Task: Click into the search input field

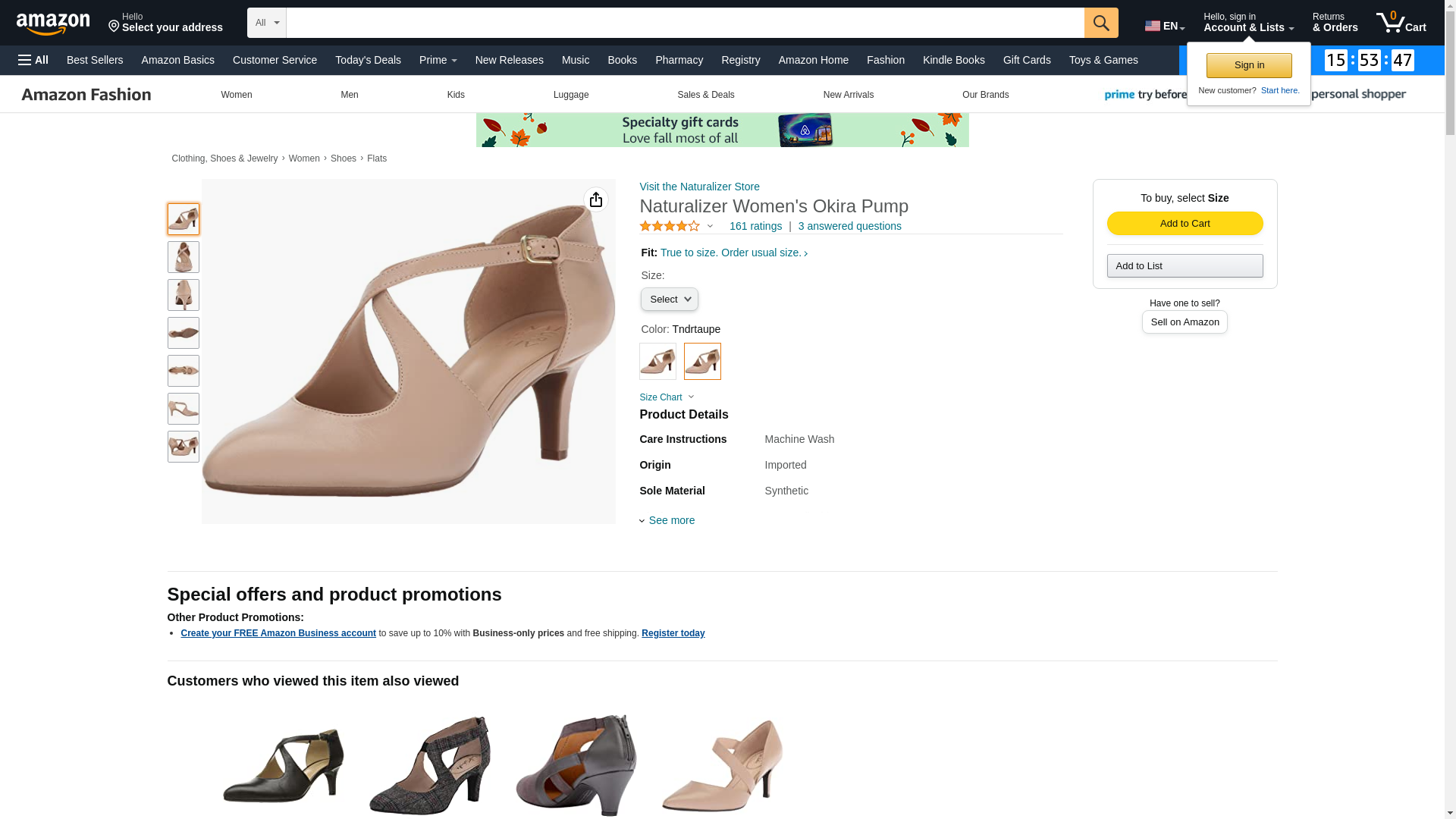Action: coord(684,23)
